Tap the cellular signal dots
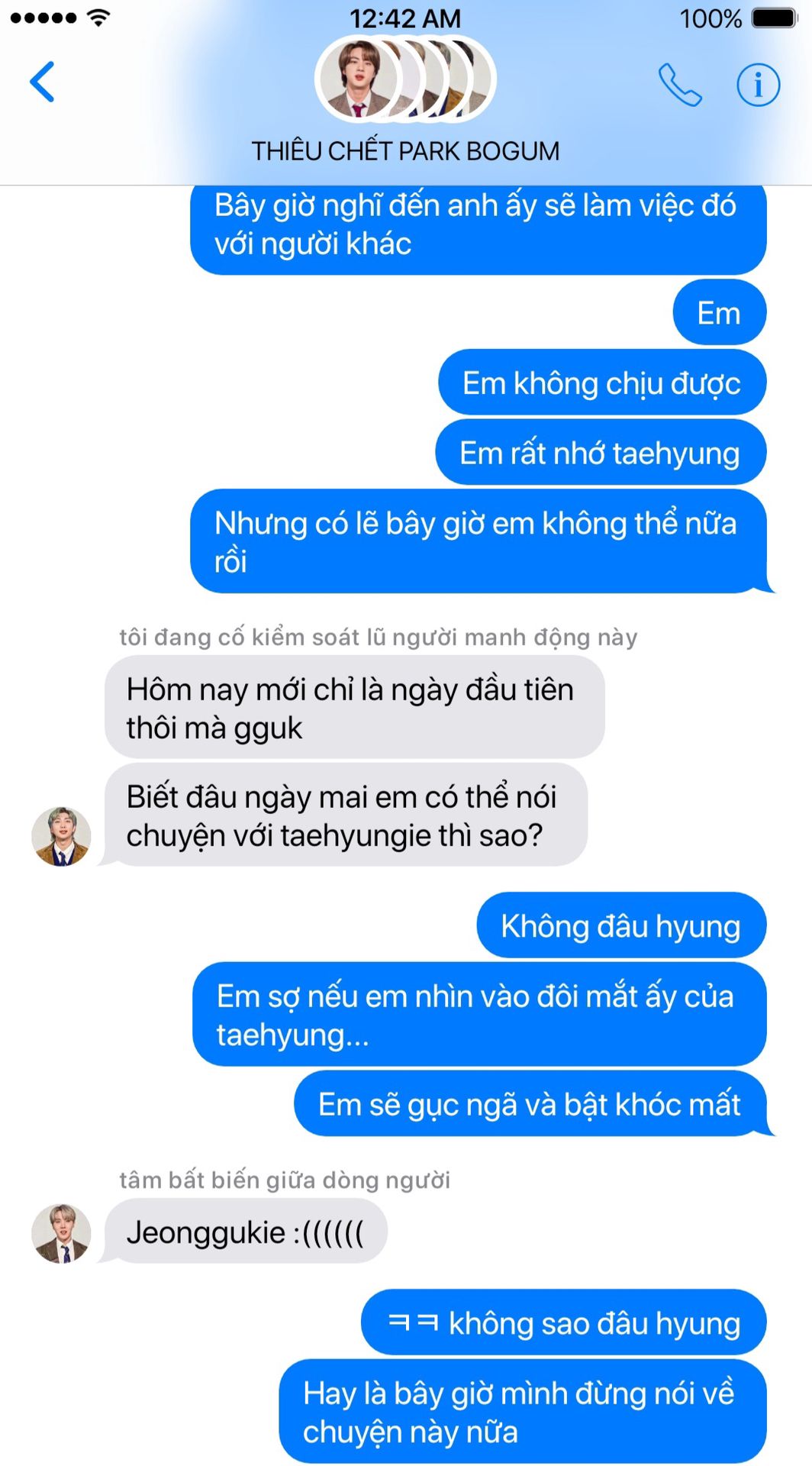The image size is (812, 1466). (x=43, y=18)
